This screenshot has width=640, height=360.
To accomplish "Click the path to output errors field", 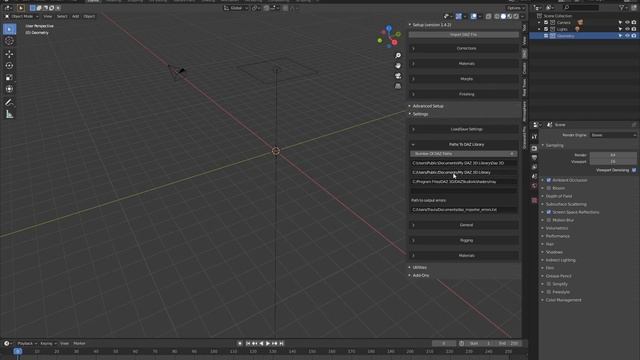I will [464, 209].
